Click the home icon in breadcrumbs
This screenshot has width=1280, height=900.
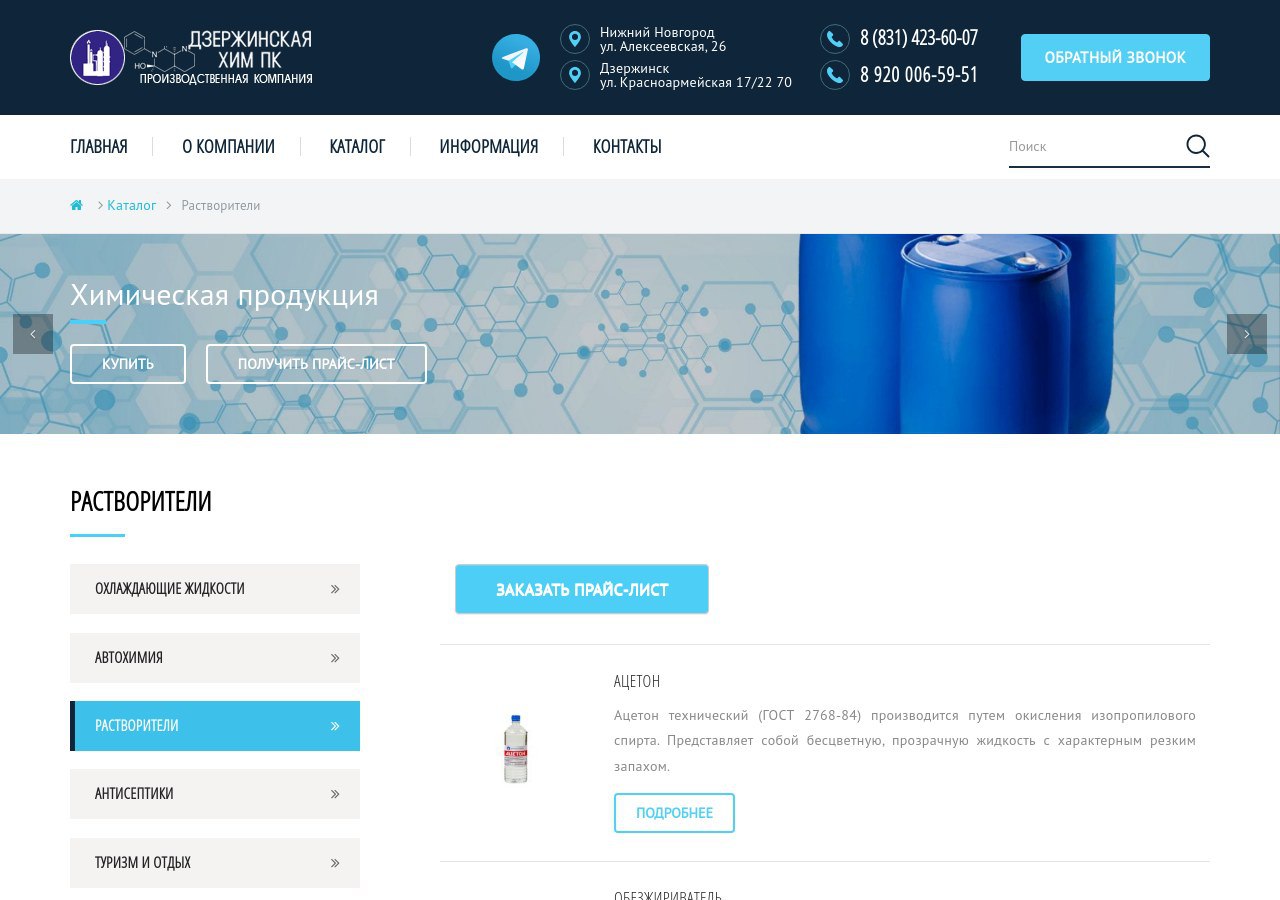click(x=76, y=205)
